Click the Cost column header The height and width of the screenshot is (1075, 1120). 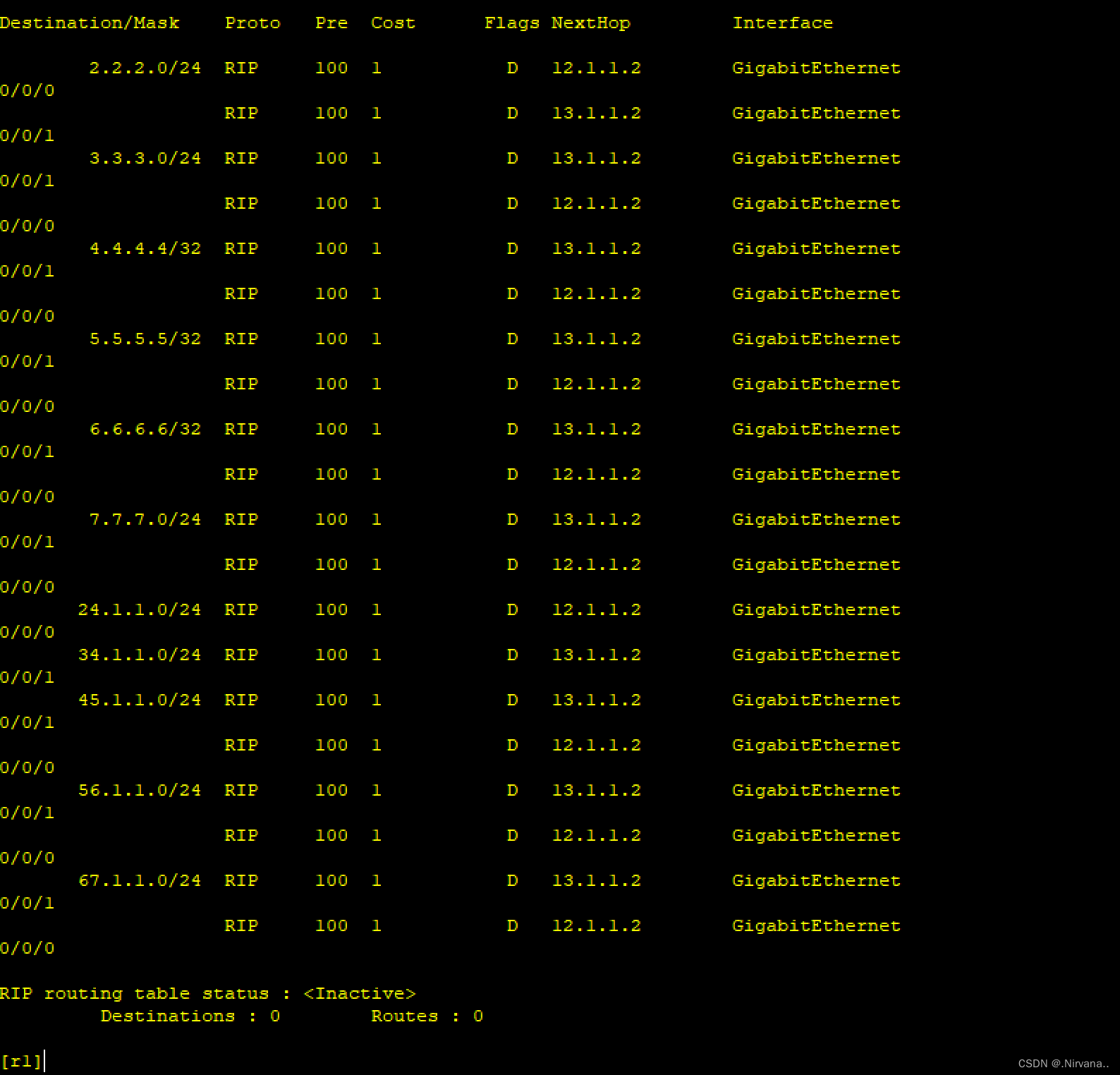pyautogui.click(x=393, y=23)
